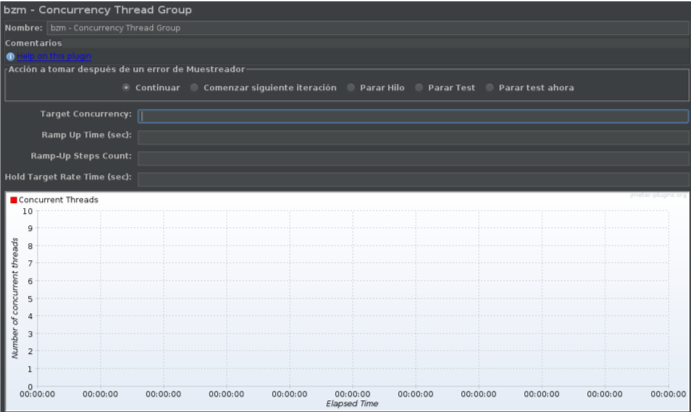Image resolution: width=691 pixels, height=412 pixels.
Task: Click the 'Nombre:' label
Action: [23, 28]
